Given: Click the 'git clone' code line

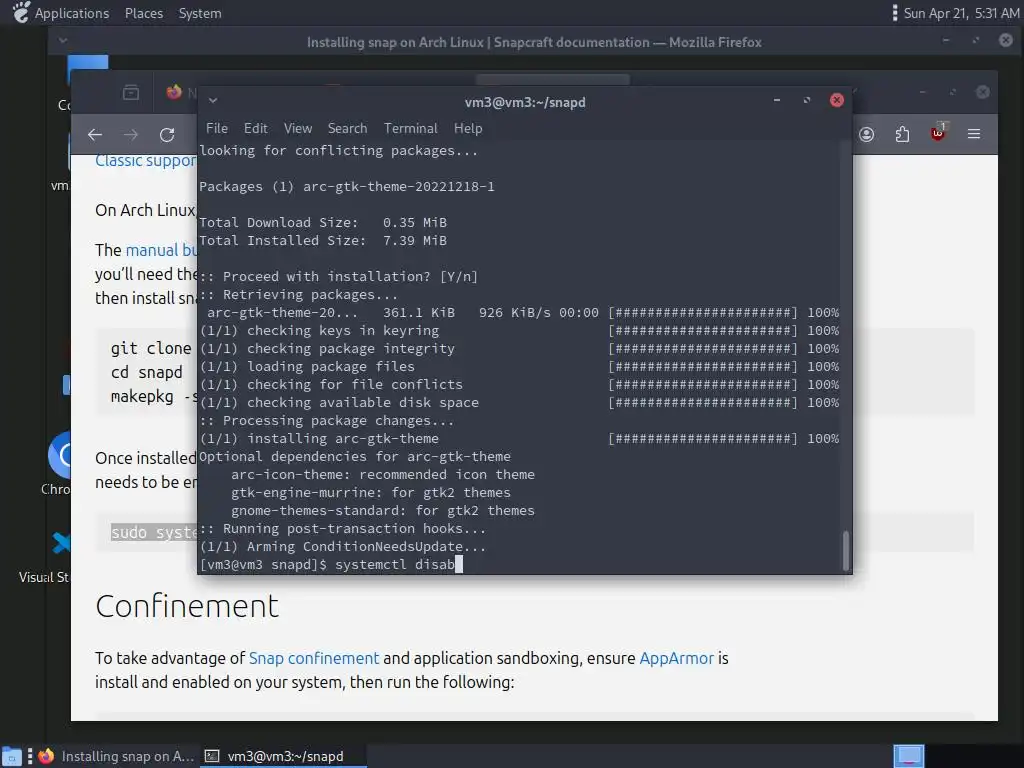Looking at the screenshot, I should click(151, 348).
